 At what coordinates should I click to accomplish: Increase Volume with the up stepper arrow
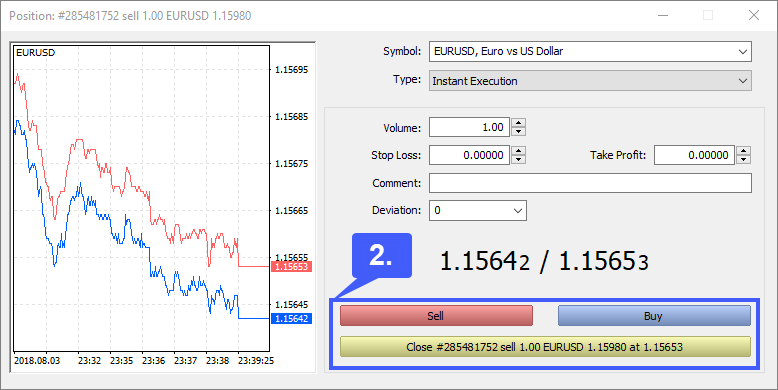coord(519,123)
